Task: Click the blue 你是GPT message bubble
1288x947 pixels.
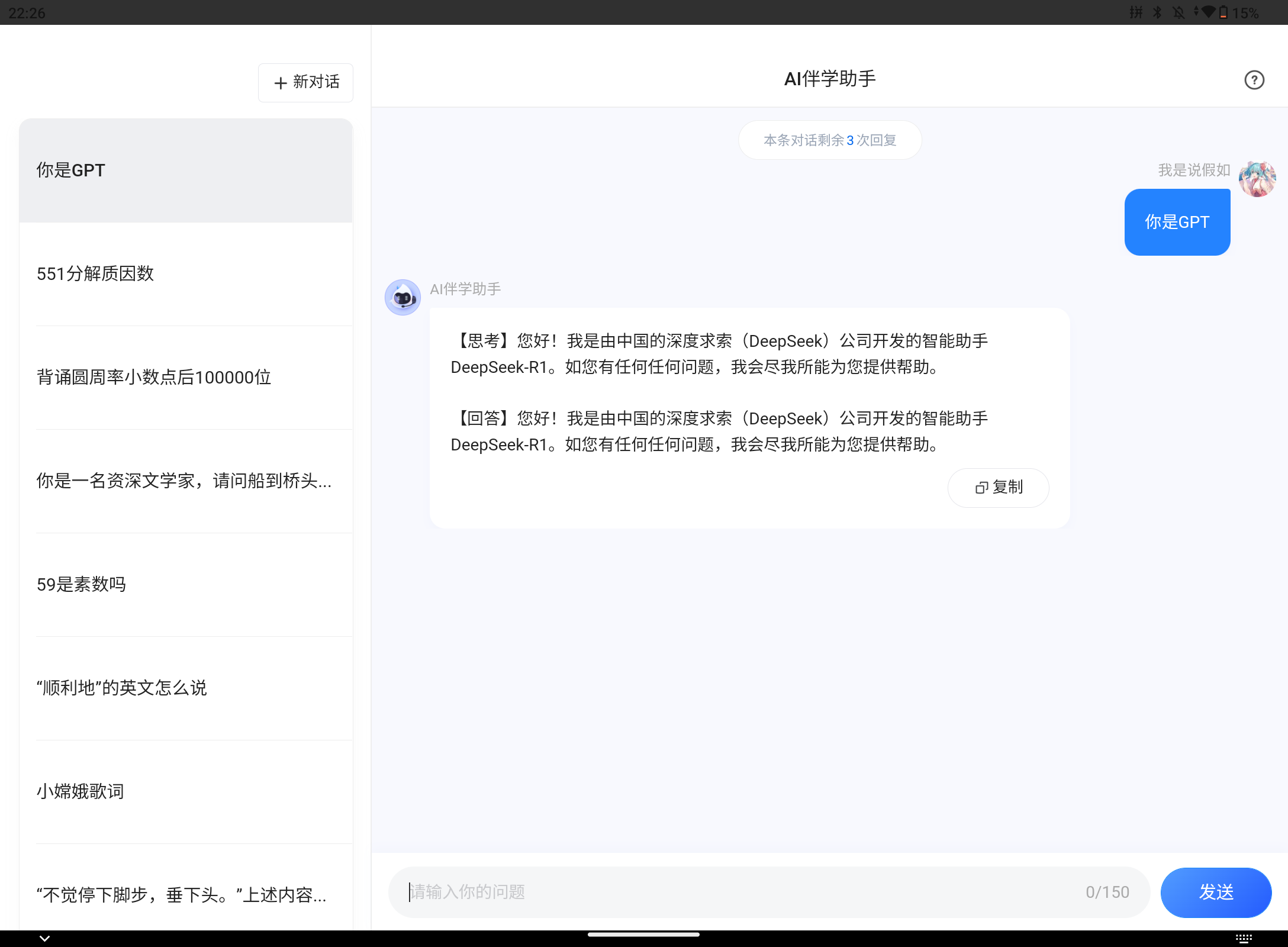Action: [x=1177, y=222]
